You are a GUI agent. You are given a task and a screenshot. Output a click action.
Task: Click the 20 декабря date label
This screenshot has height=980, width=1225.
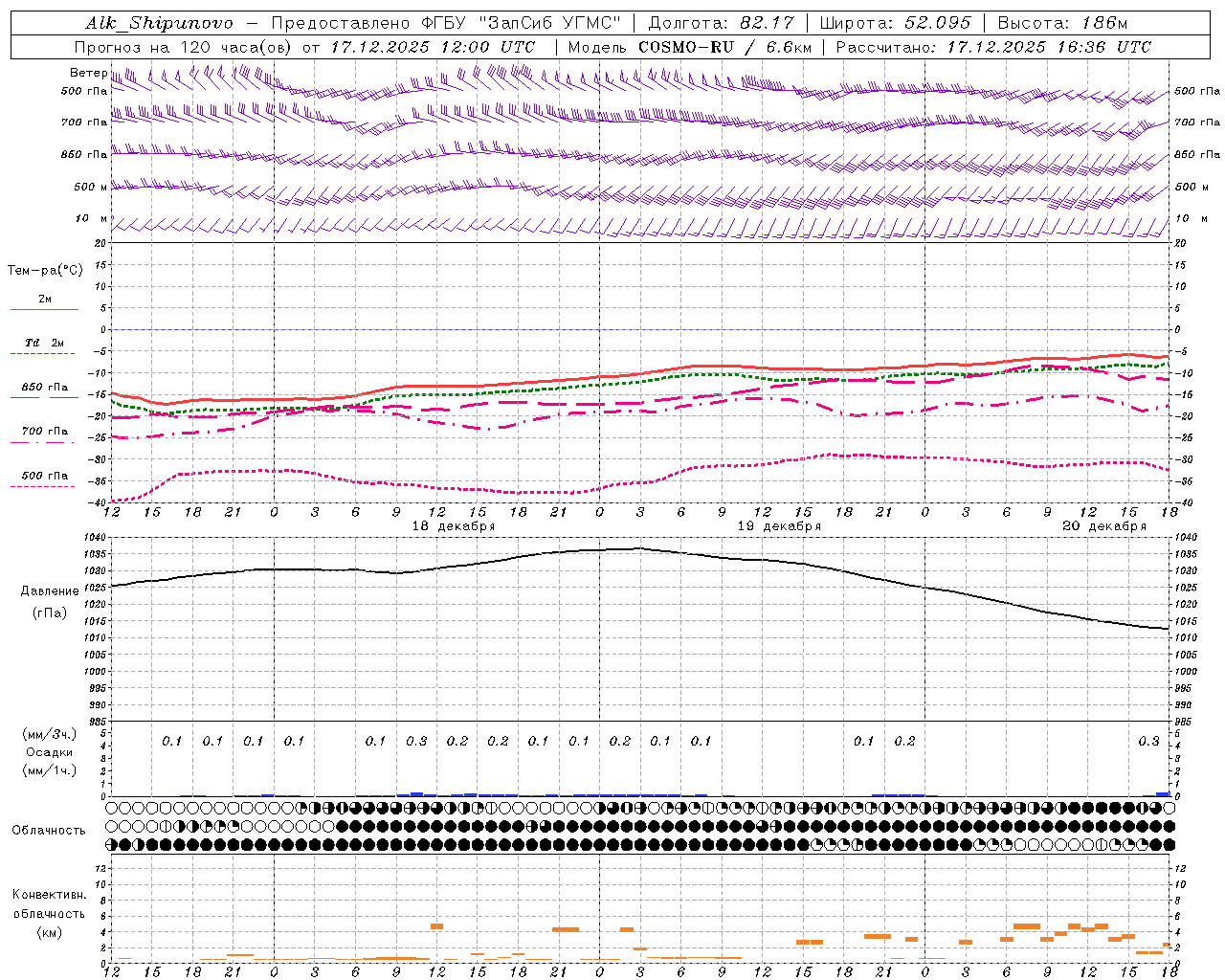(x=1104, y=525)
